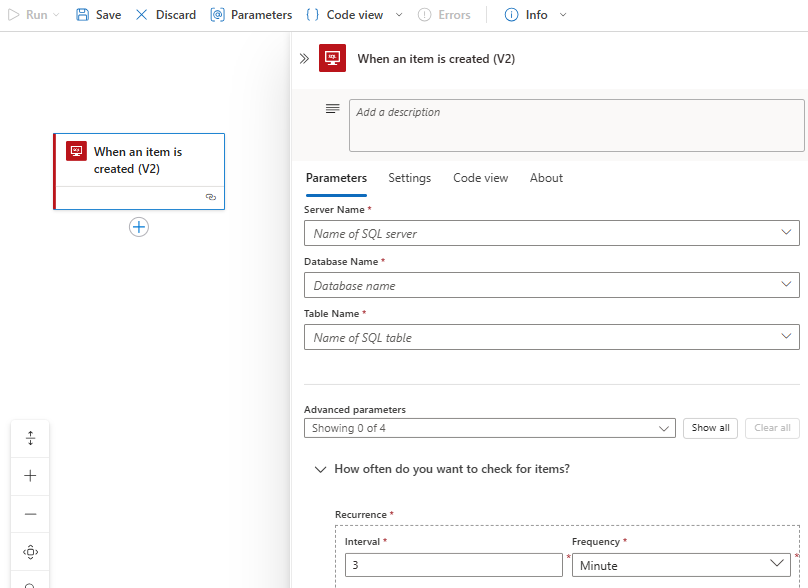Collapse the panel using double chevron icon
The width and height of the screenshot is (808, 588).
pyautogui.click(x=304, y=59)
